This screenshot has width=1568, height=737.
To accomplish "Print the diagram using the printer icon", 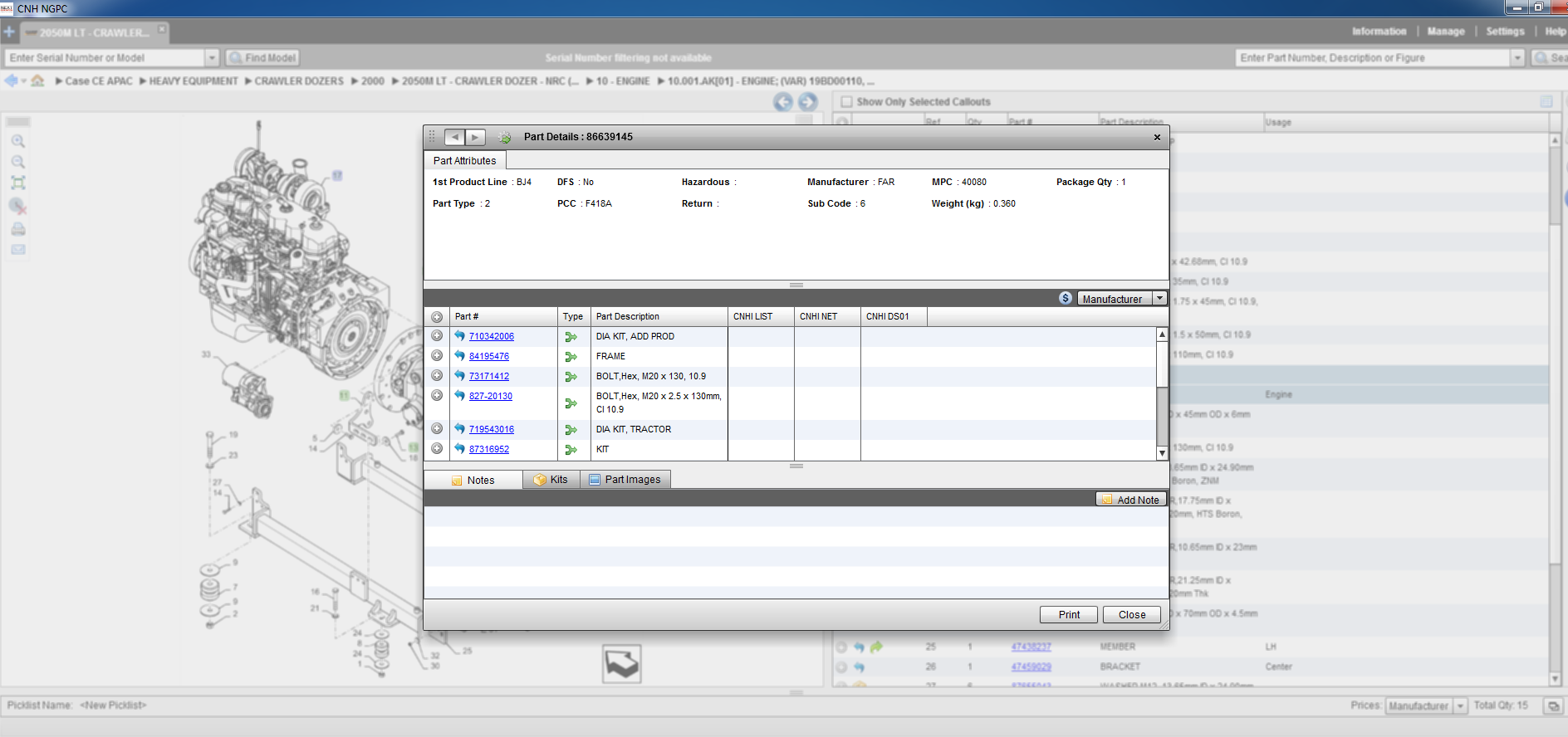I will [17, 229].
